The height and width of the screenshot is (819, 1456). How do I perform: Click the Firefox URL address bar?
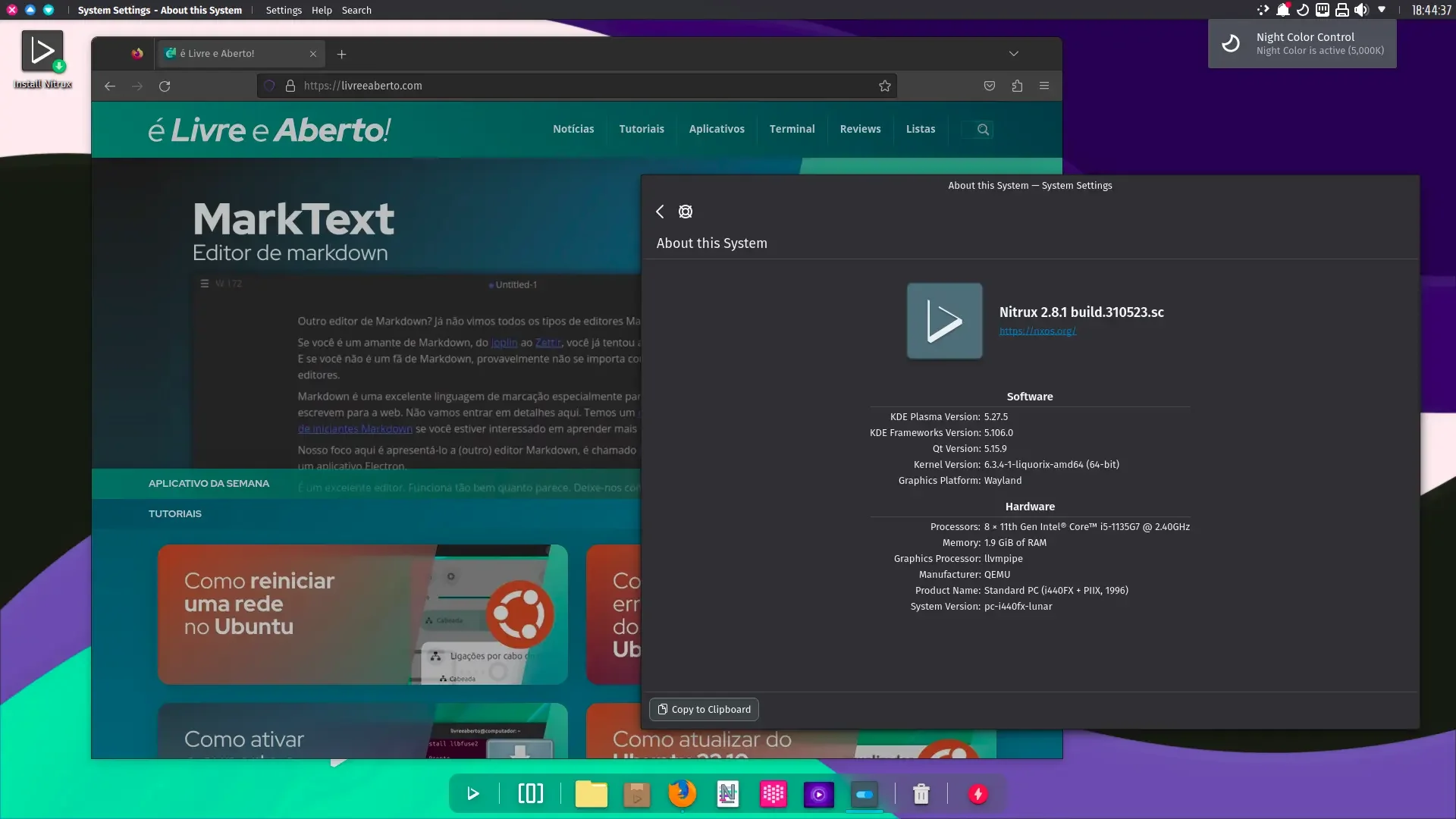click(576, 86)
